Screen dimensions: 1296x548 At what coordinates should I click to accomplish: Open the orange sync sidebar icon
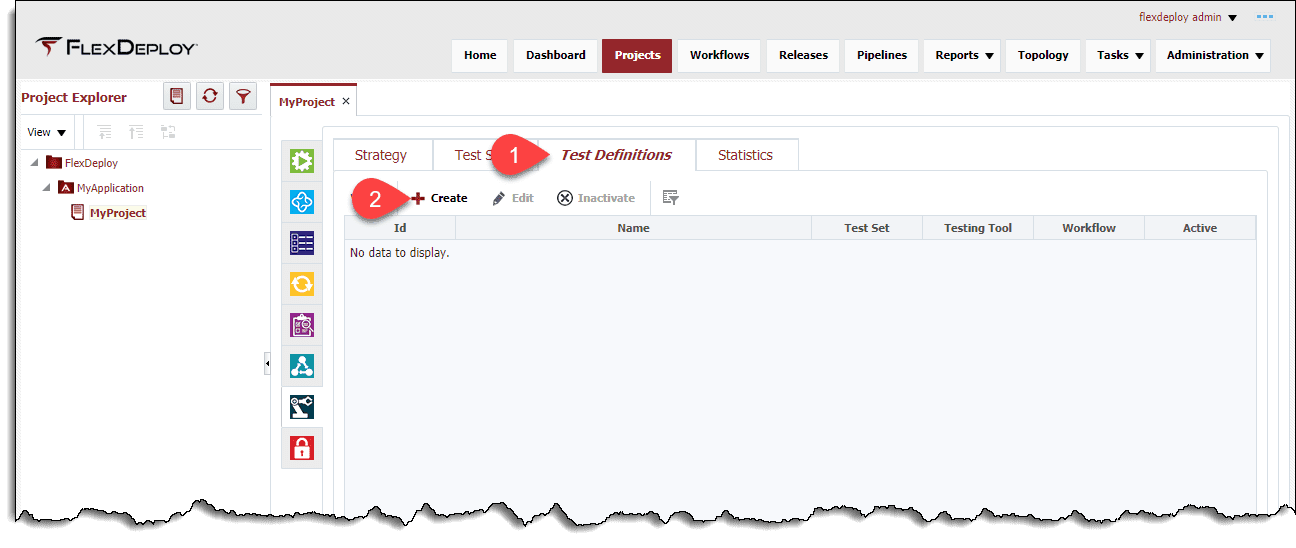point(302,284)
